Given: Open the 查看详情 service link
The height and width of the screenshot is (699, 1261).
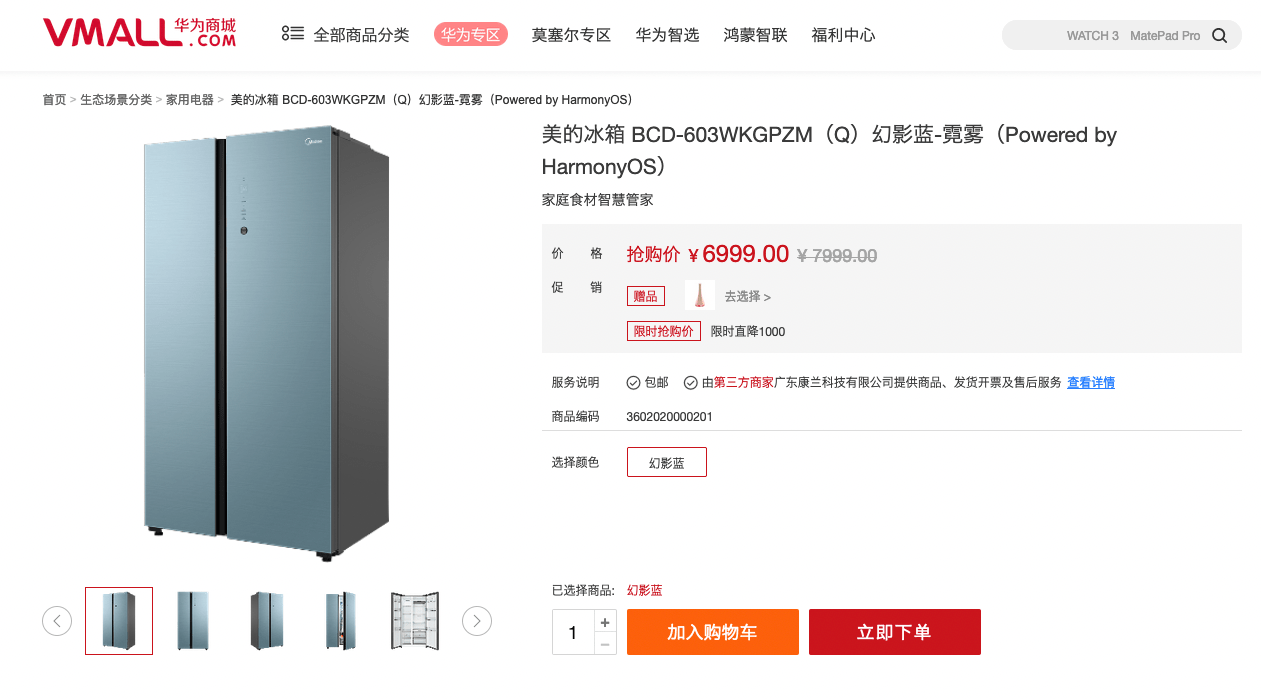Looking at the screenshot, I should pos(1091,383).
